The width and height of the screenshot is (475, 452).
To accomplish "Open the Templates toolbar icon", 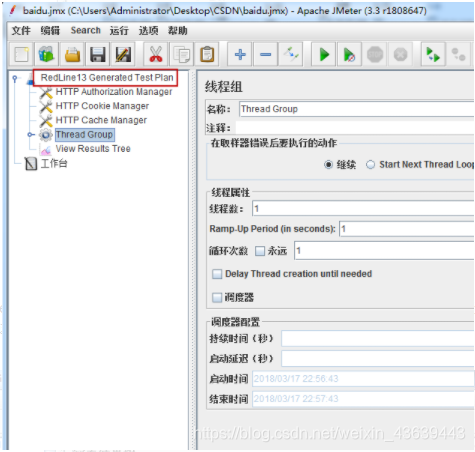I will point(47,54).
